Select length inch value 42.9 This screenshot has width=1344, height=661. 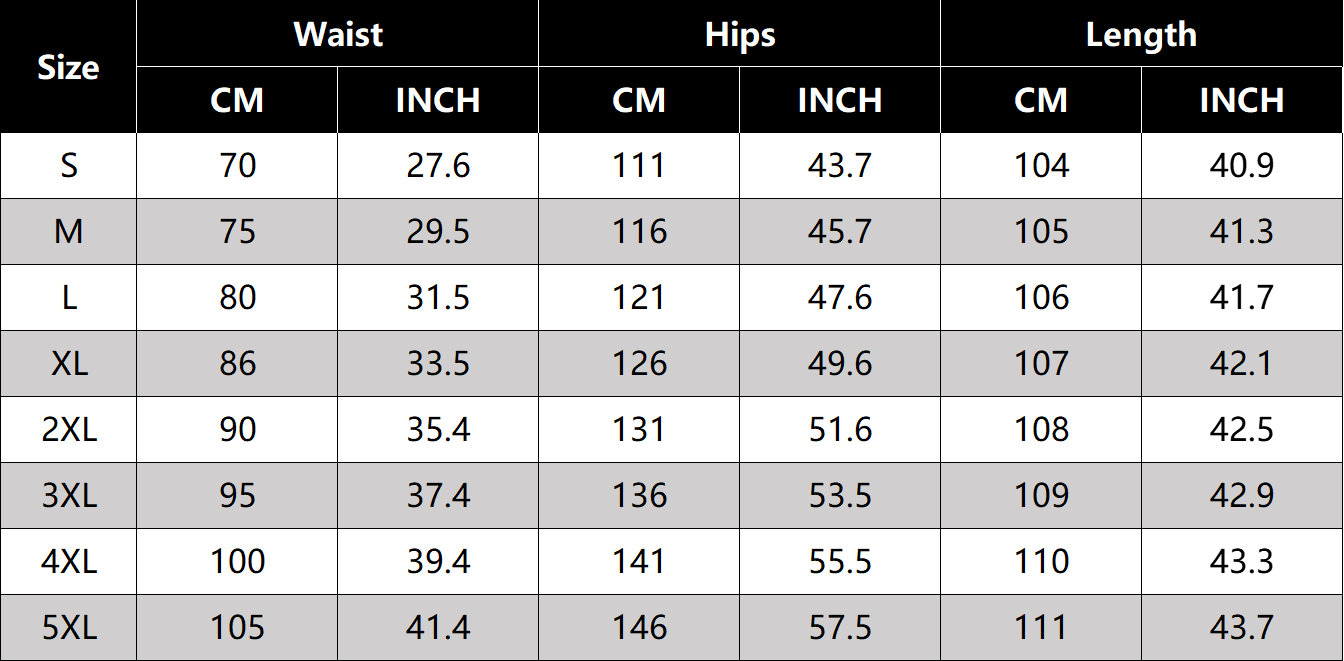coord(1242,496)
